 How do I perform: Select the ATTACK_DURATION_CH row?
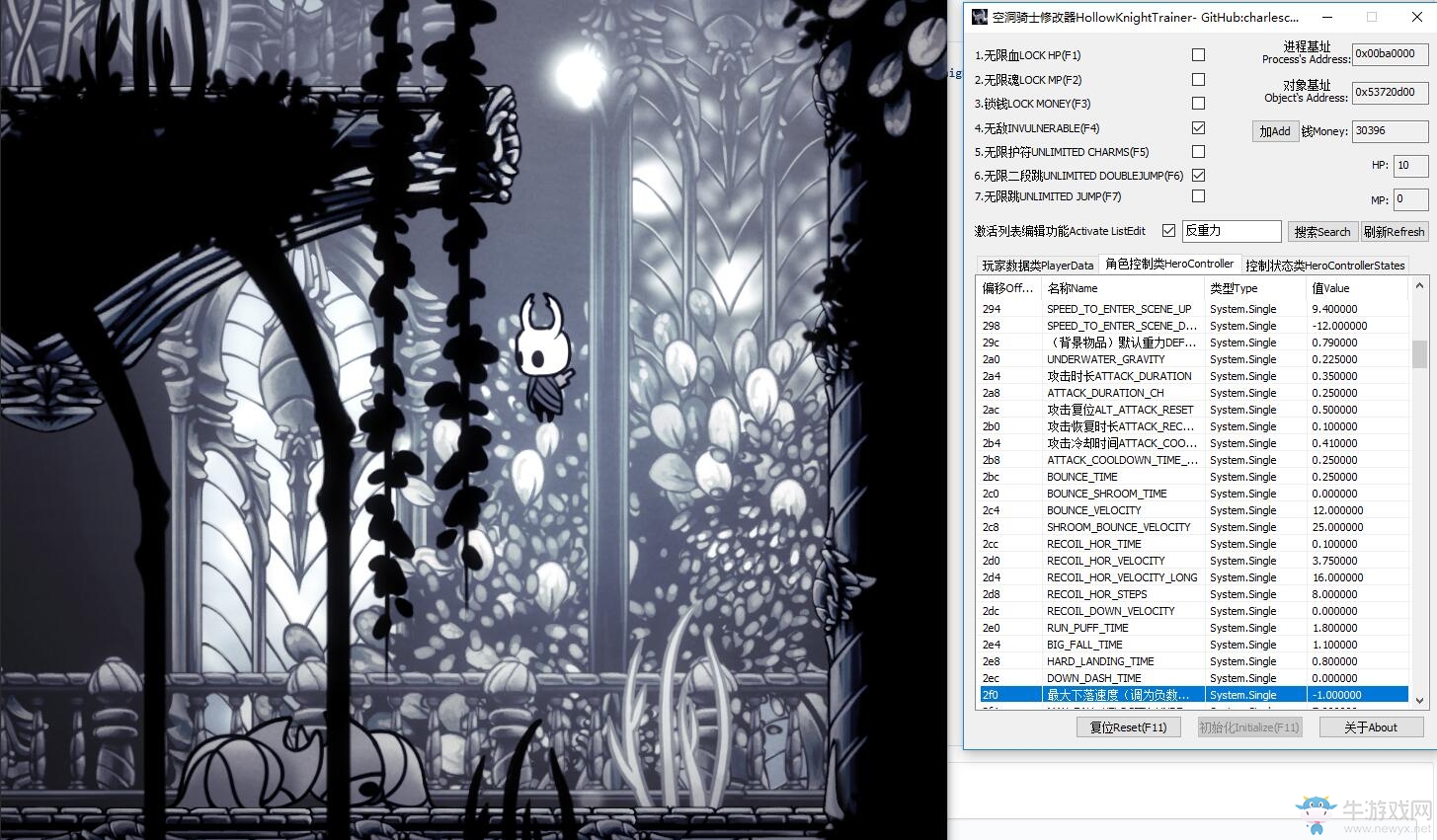click(x=1193, y=393)
